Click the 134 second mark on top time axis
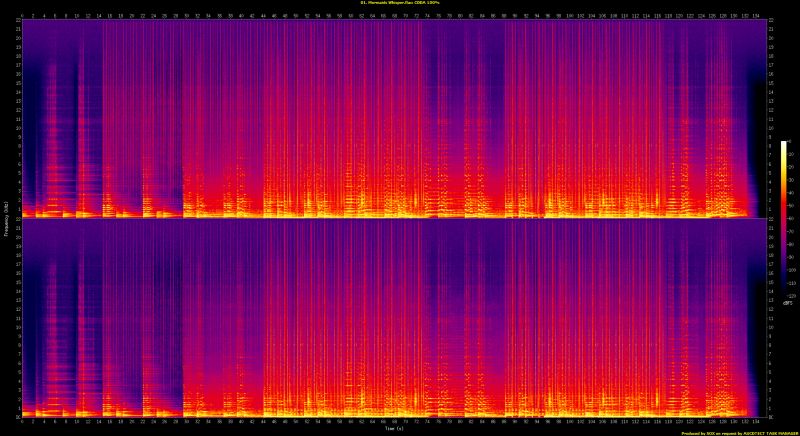This screenshot has height=436, width=800. 757,16
